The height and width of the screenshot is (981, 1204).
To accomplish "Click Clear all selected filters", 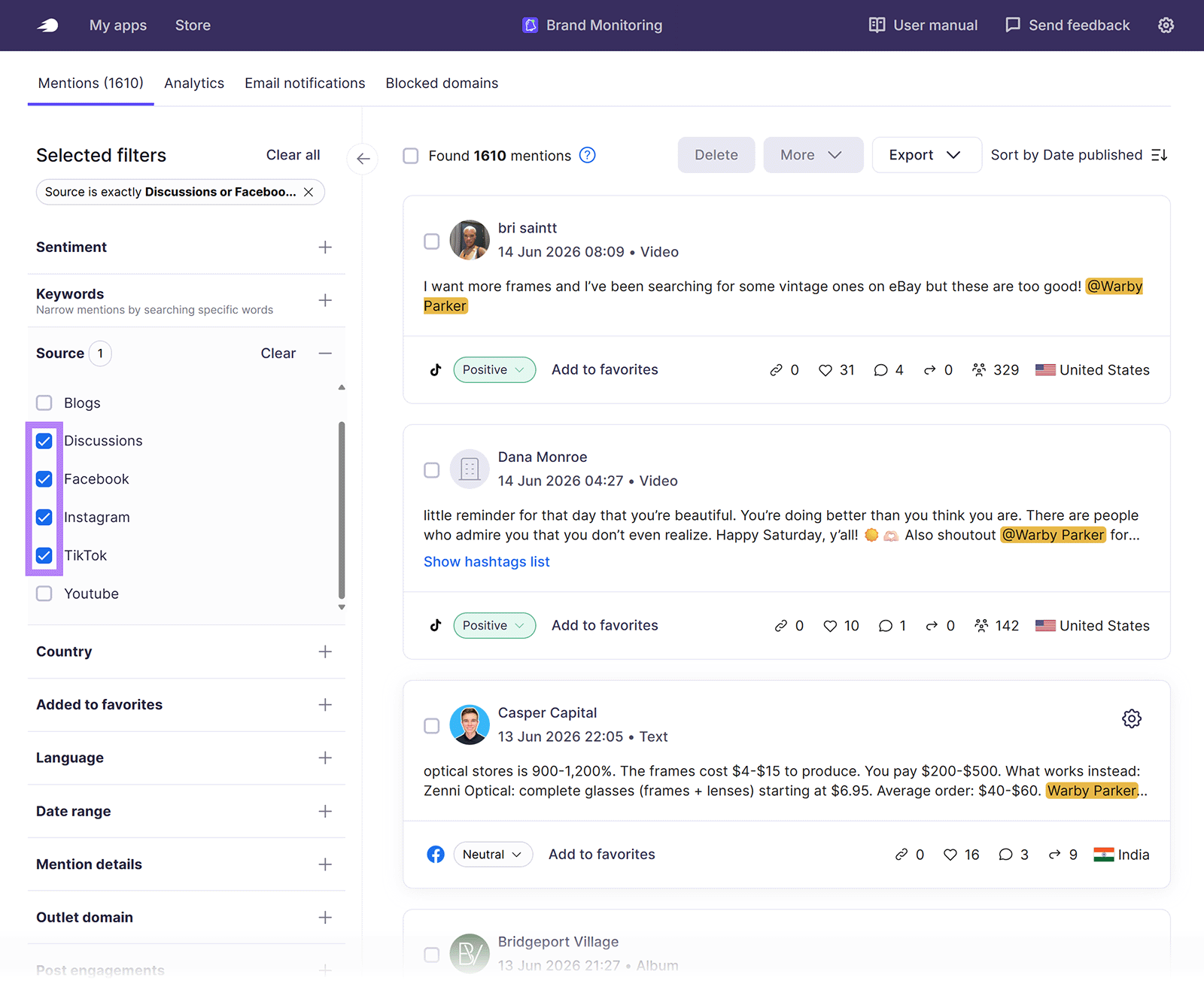I will (293, 155).
